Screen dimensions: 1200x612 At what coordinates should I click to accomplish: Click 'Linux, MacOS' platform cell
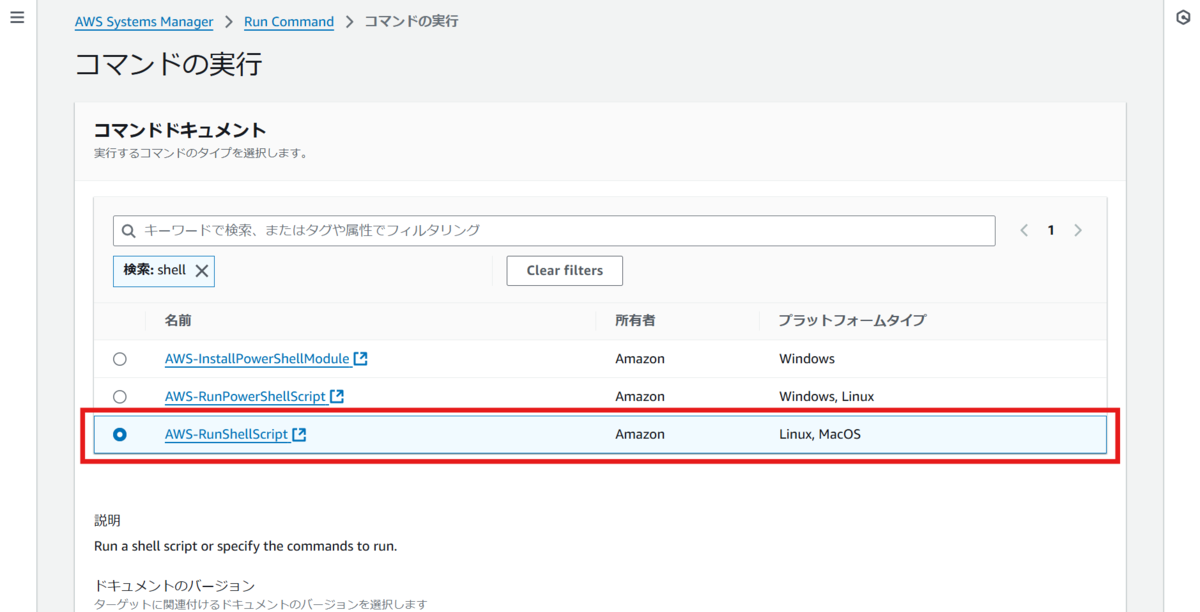click(x=820, y=434)
